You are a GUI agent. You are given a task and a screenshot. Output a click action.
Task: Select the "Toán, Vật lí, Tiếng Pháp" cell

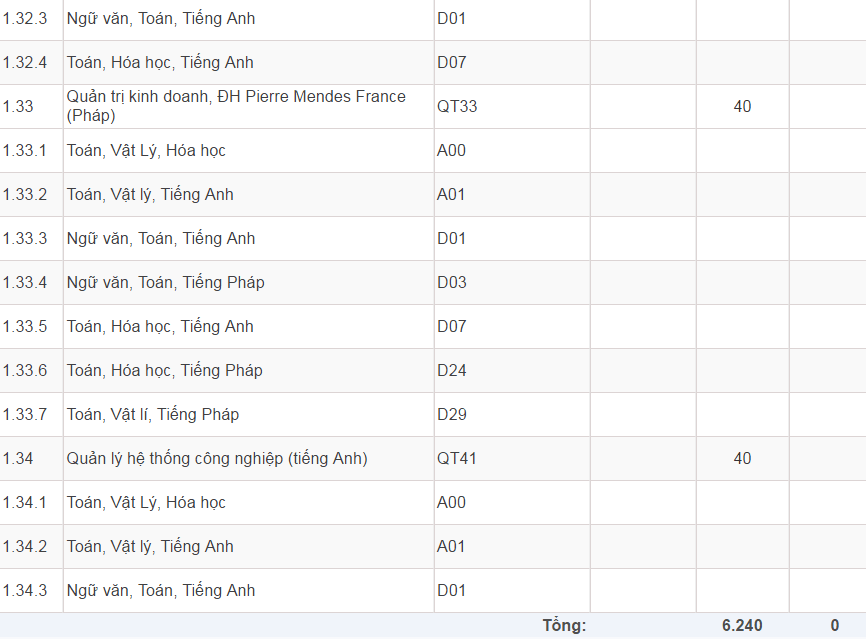[153, 415]
